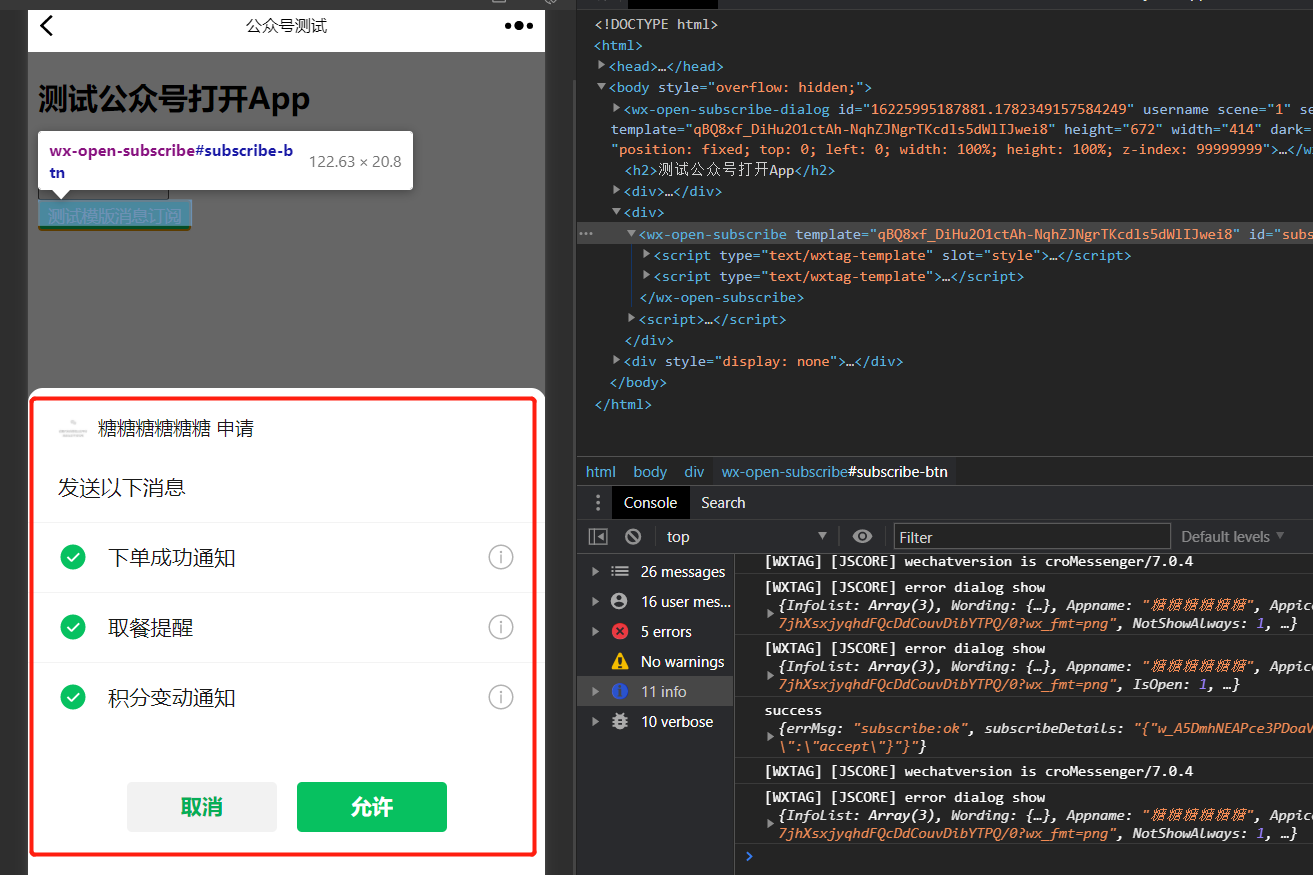Expand the wx-open-subscribe-dialog node

pyautogui.click(x=617, y=108)
